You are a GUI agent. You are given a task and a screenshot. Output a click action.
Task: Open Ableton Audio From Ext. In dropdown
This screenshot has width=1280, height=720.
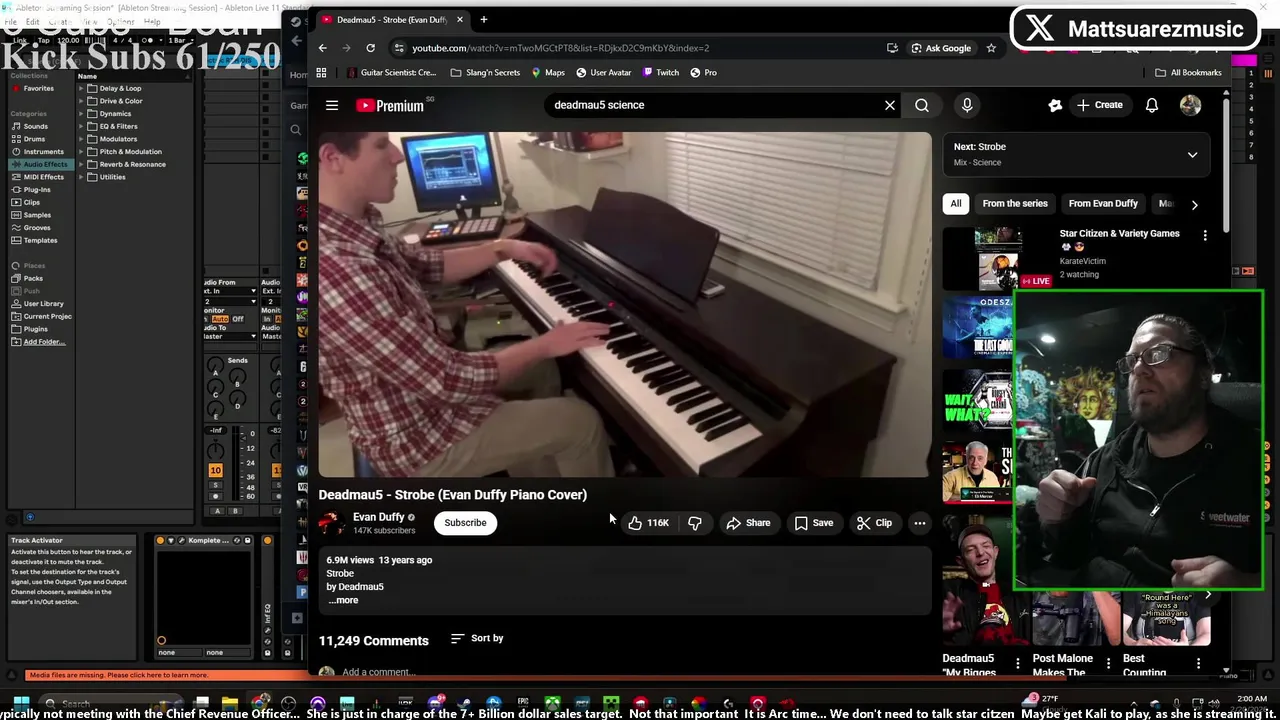coord(230,292)
